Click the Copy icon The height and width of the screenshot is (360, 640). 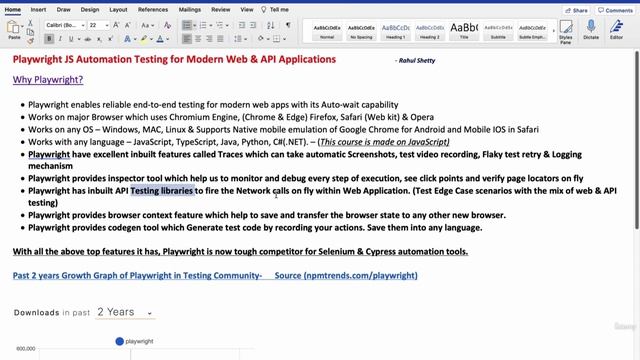30,32
